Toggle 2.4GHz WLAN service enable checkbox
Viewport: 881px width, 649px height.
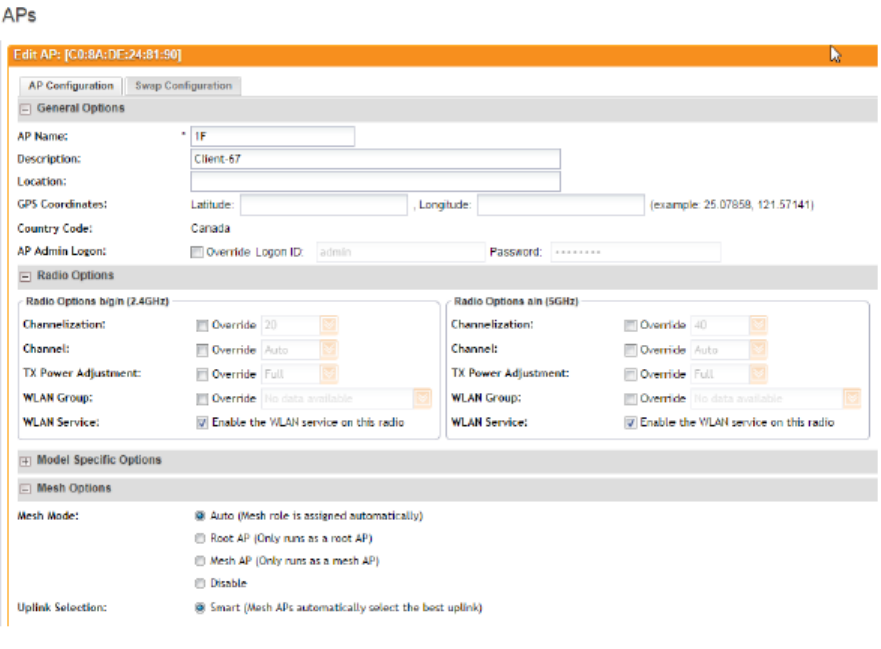click(202, 423)
